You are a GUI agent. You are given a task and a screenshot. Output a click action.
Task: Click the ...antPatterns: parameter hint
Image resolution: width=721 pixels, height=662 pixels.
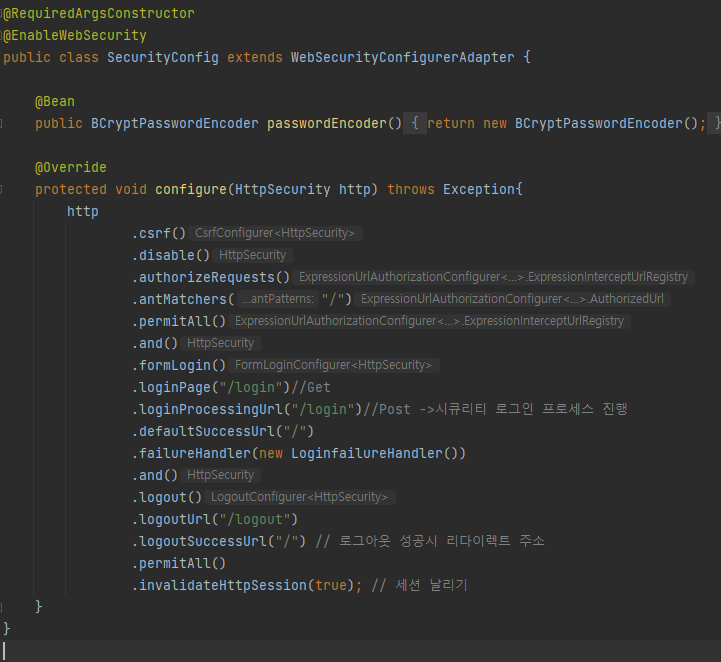click(x=278, y=299)
